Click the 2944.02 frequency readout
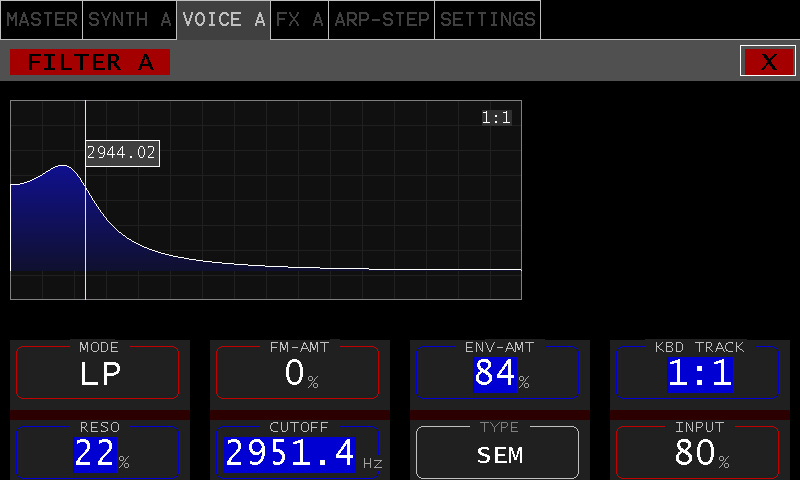800x480 pixels. click(x=122, y=153)
